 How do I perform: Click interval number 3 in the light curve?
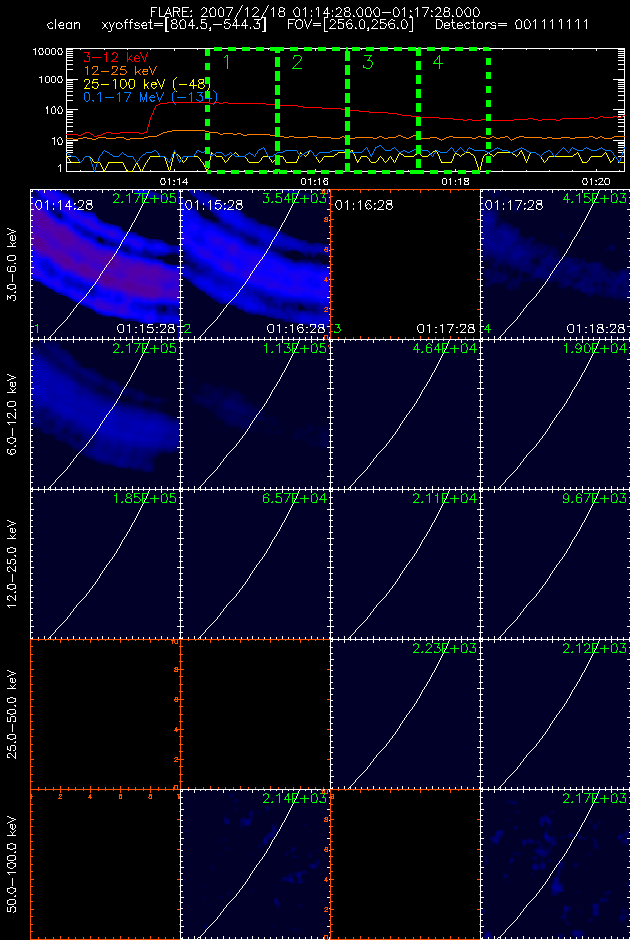(x=367, y=62)
